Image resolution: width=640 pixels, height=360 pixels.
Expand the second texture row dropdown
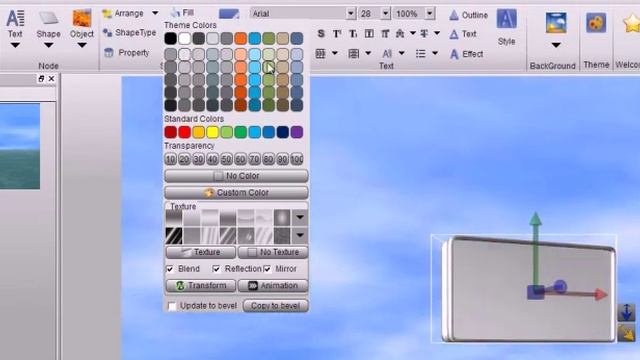click(x=300, y=236)
